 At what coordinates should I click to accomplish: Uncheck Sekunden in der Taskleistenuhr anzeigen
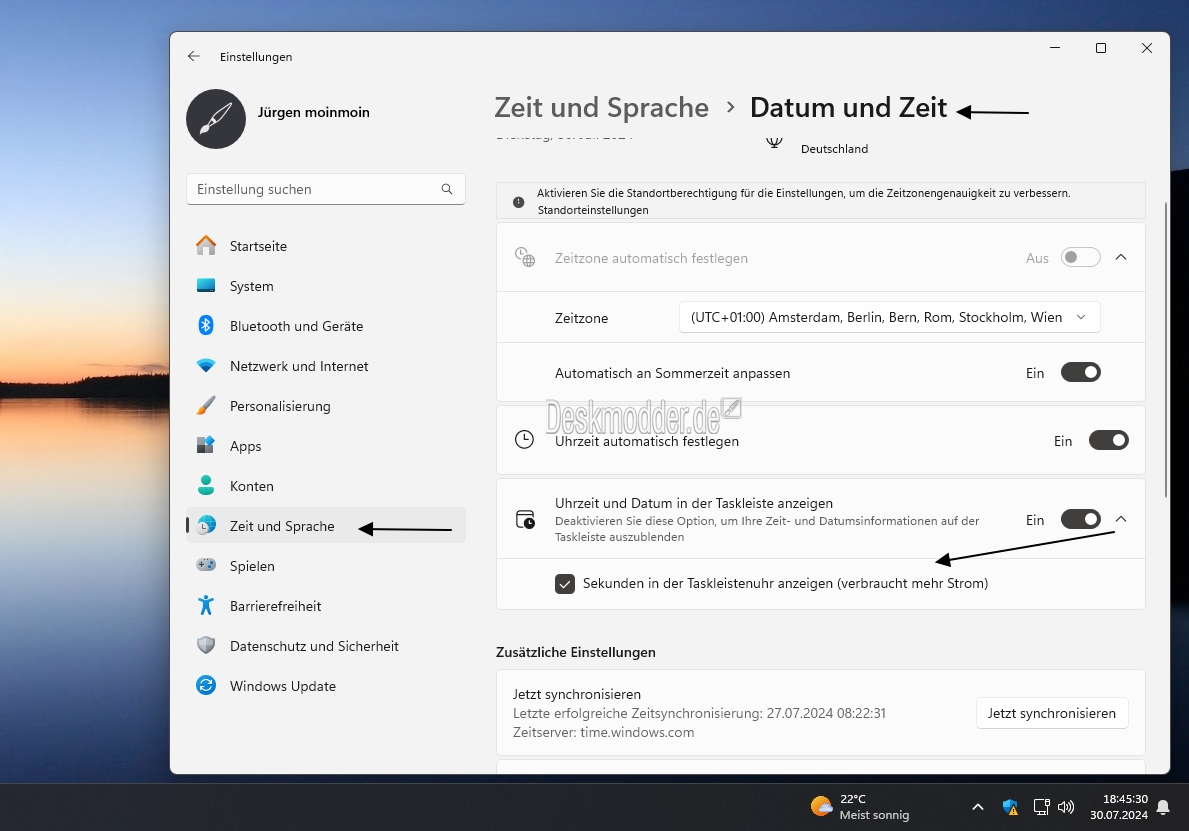pos(565,583)
